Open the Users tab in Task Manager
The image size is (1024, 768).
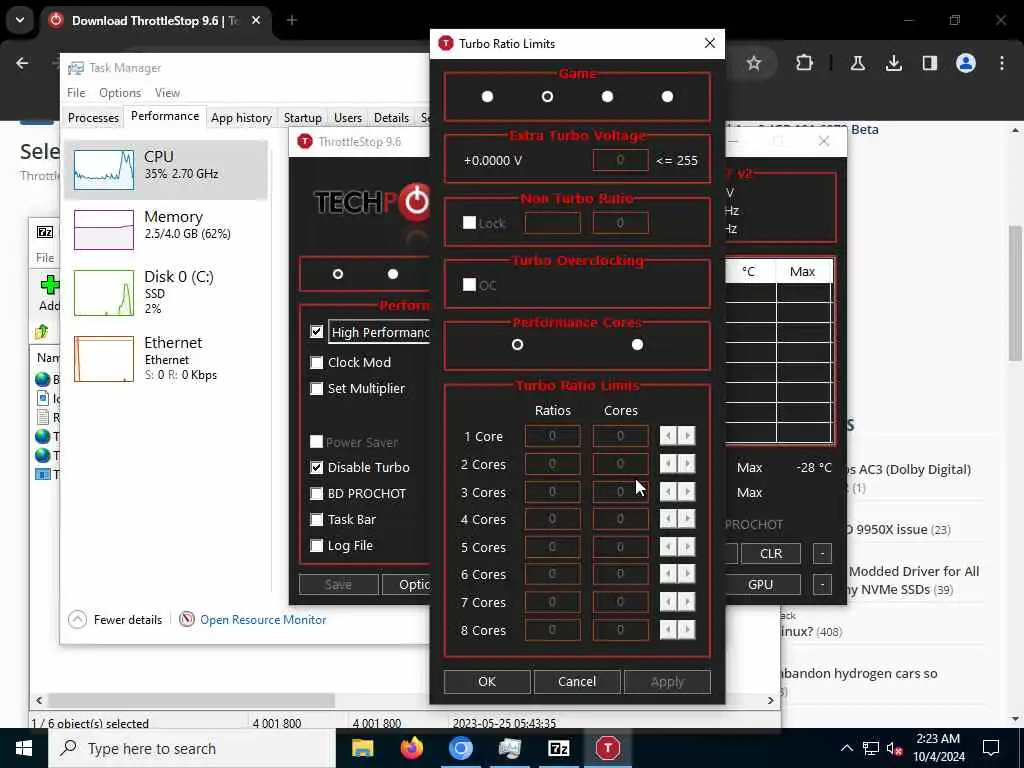[347, 118]
